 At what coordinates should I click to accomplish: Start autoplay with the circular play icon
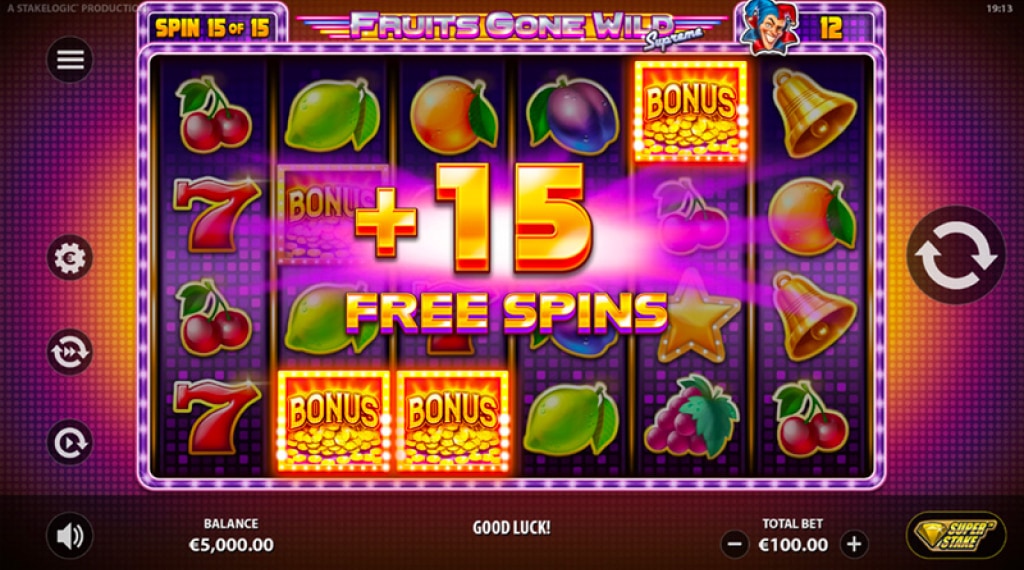coord(70,442)
